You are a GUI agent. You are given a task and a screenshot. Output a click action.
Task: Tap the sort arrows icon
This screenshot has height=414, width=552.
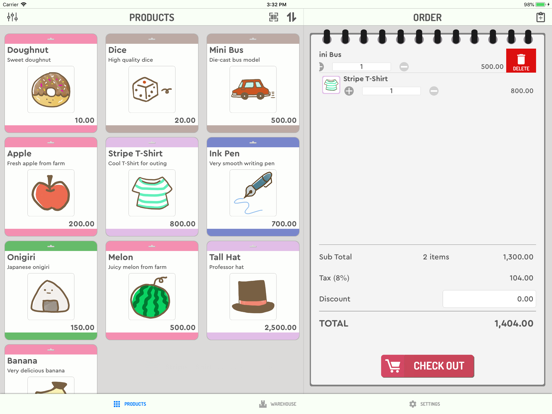[x=291, y=17]
